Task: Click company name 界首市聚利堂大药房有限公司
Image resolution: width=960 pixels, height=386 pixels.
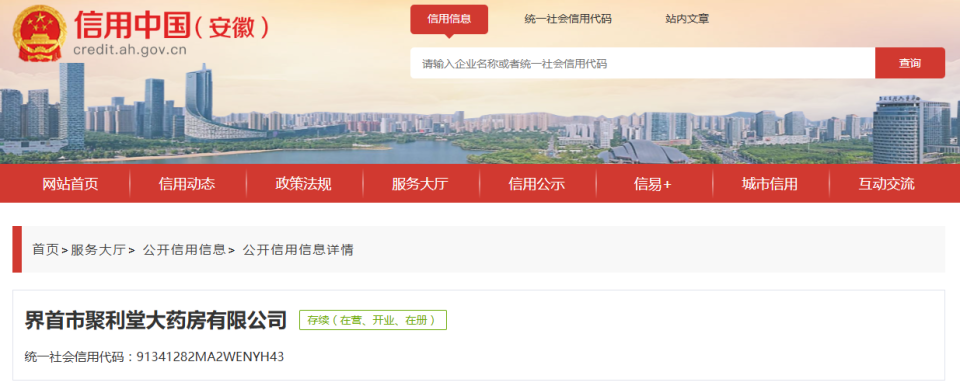Action: coord(156,320)
